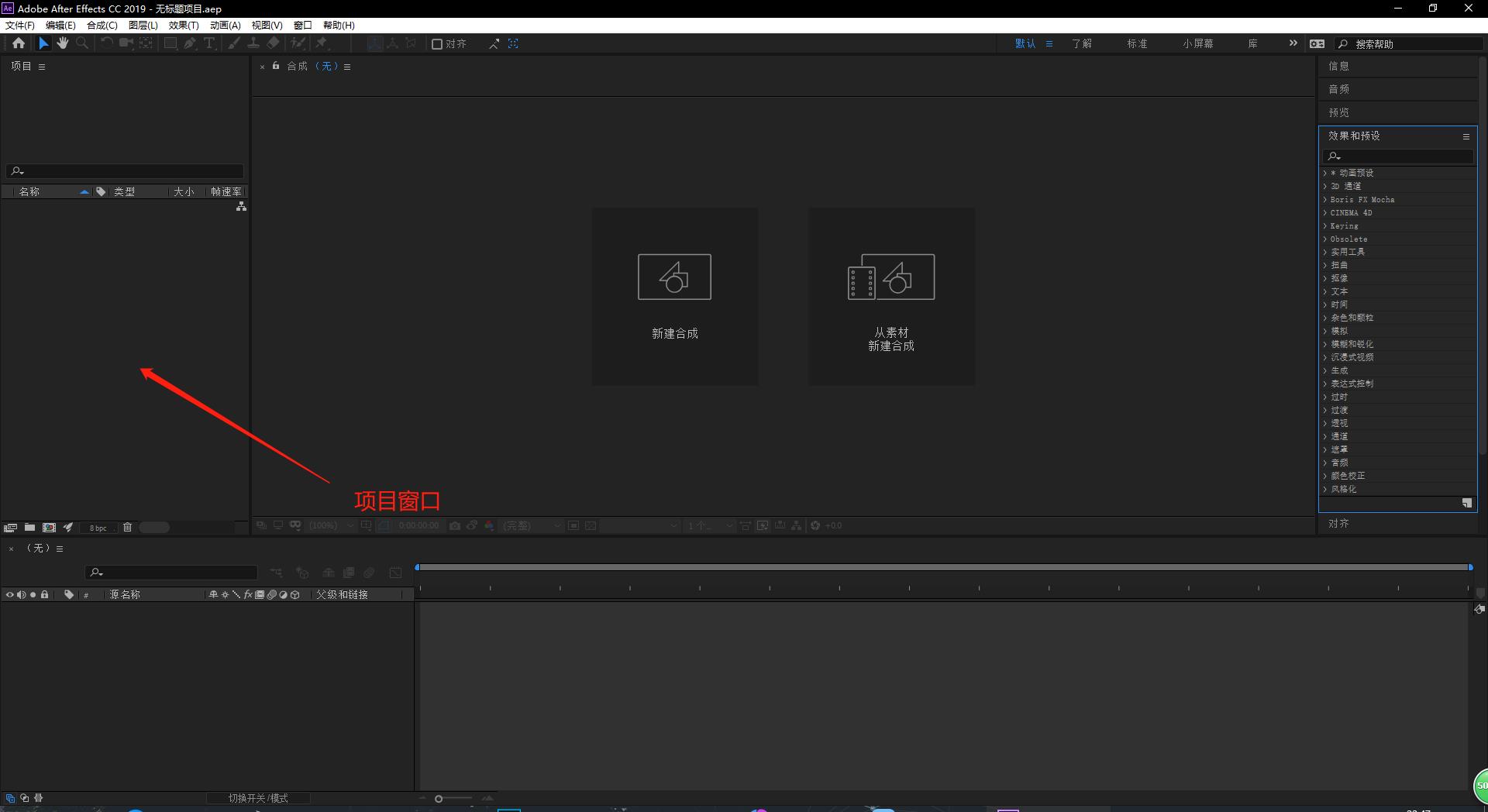Click the rocket icon in Project panel footer
This screenshot has width=1488, height=812.
[68, 528]
